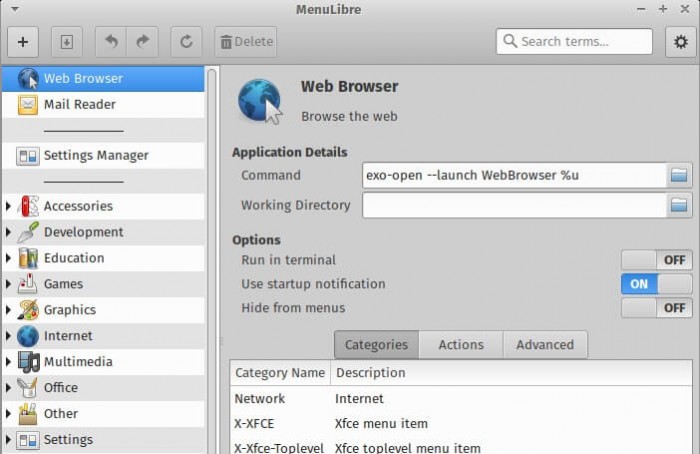Viewport: 700px width, 454px height.
Task: Click the Multimedia film-note icon
Action: point(28,362)
